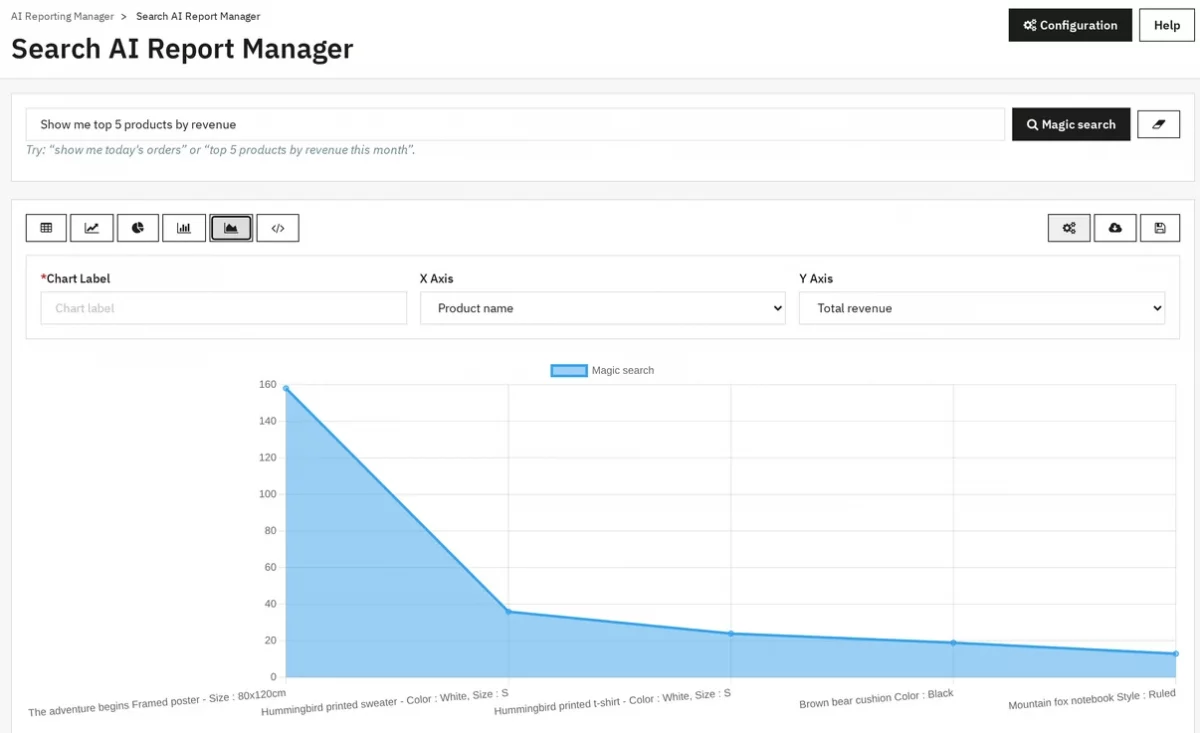Viewport: 1200px width, 733px height.
Task: Click the Help button
Action: [1167, 25]
